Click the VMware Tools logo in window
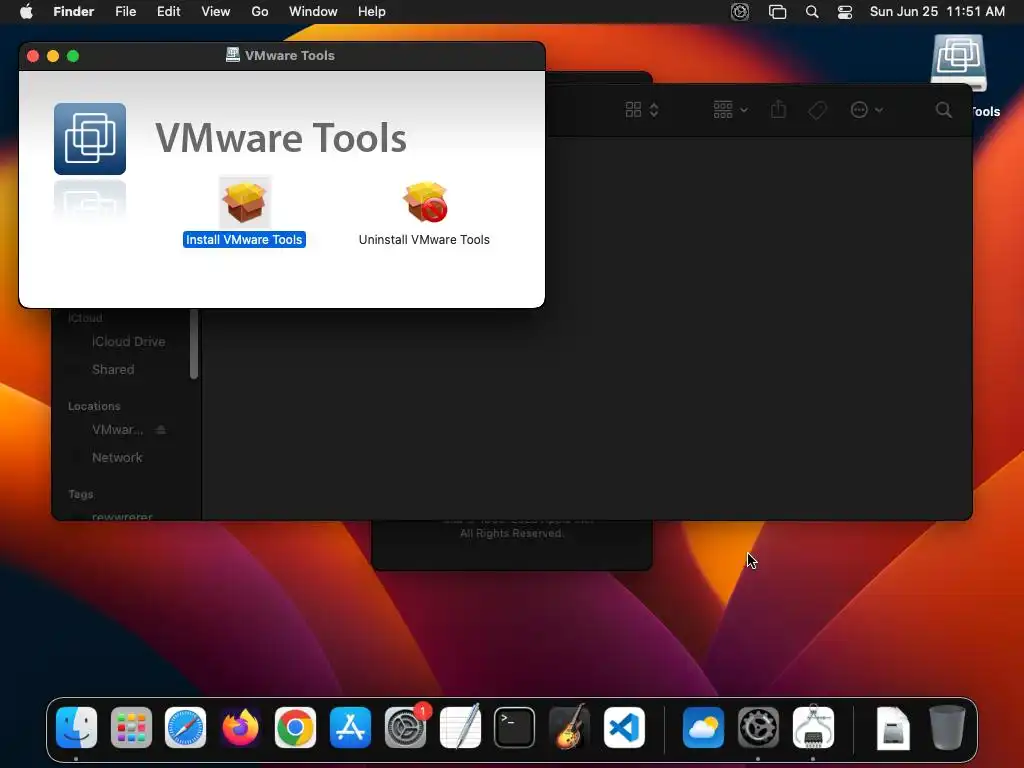Image resolution: width=1024 pixels, height=768 pixels. (x=89, y=138)
